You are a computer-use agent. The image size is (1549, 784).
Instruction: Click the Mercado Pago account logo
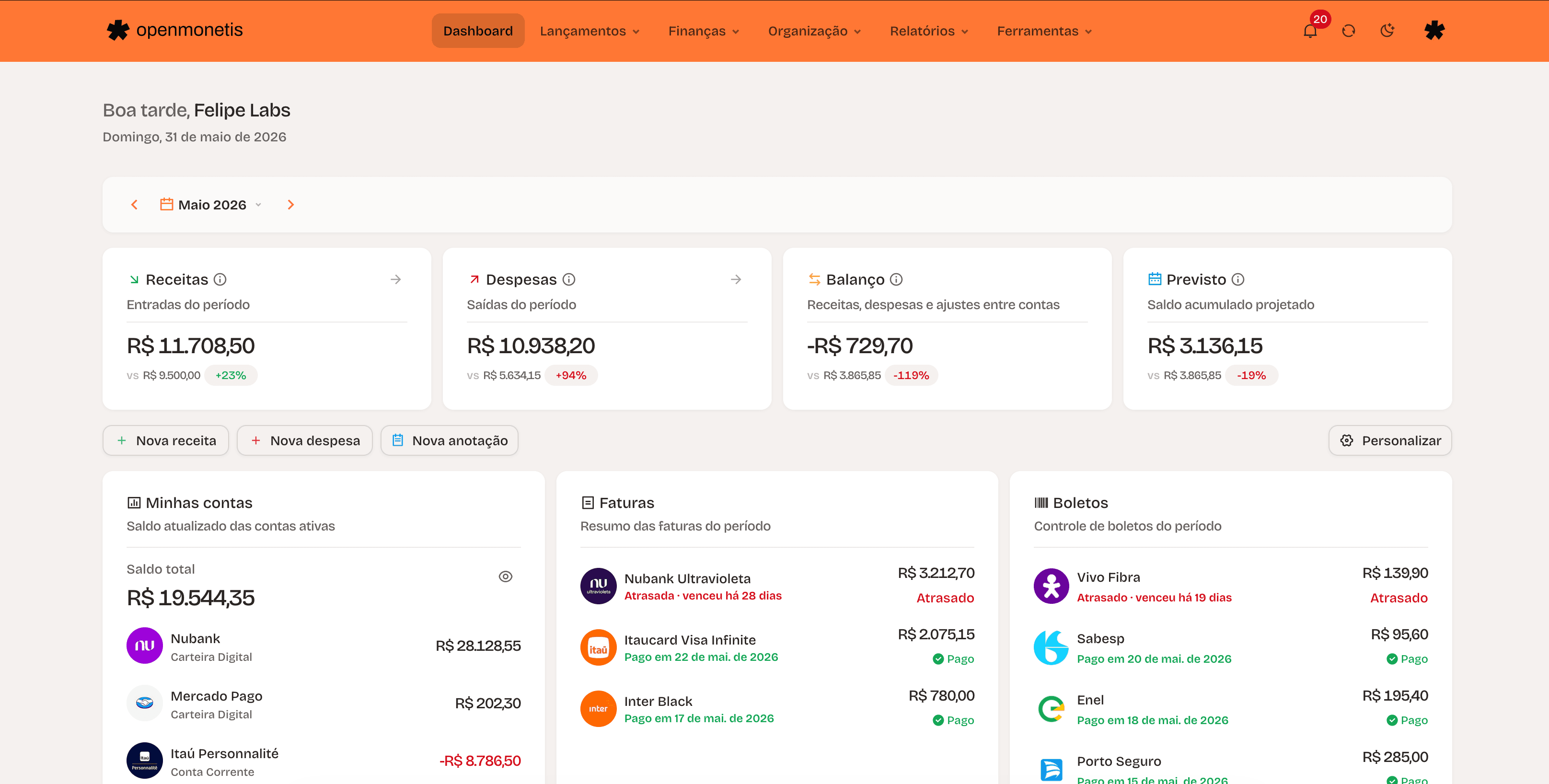(x=144, y=703)
